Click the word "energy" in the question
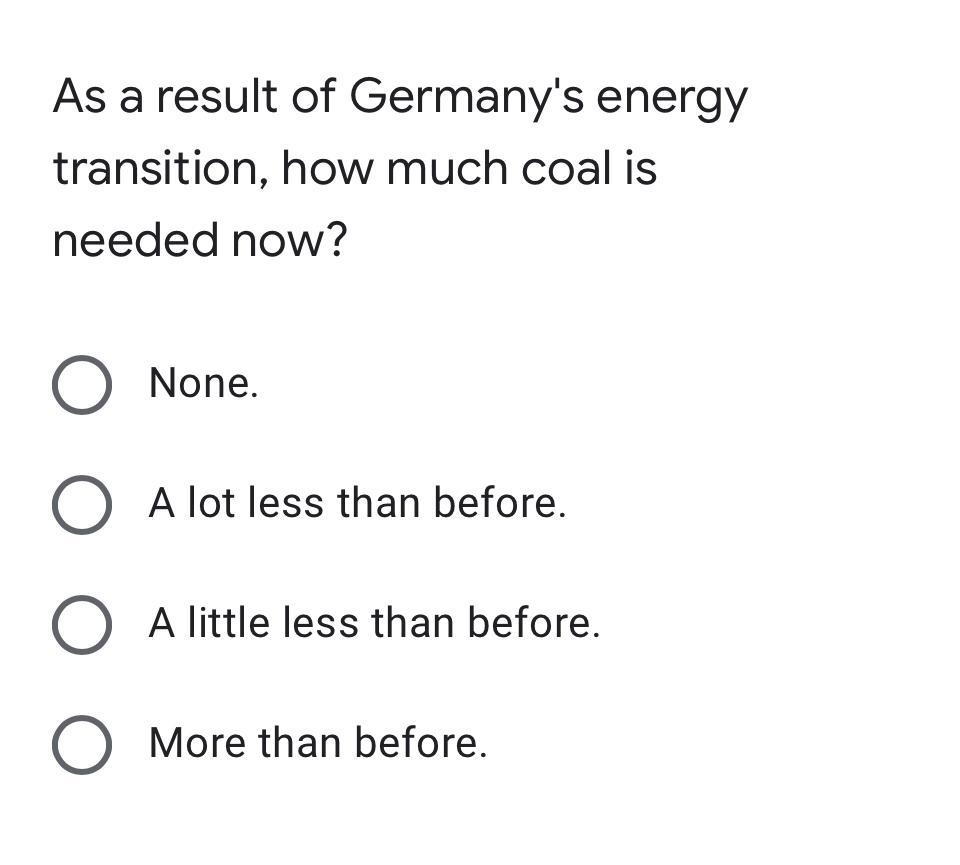 [x=672, y=101]
